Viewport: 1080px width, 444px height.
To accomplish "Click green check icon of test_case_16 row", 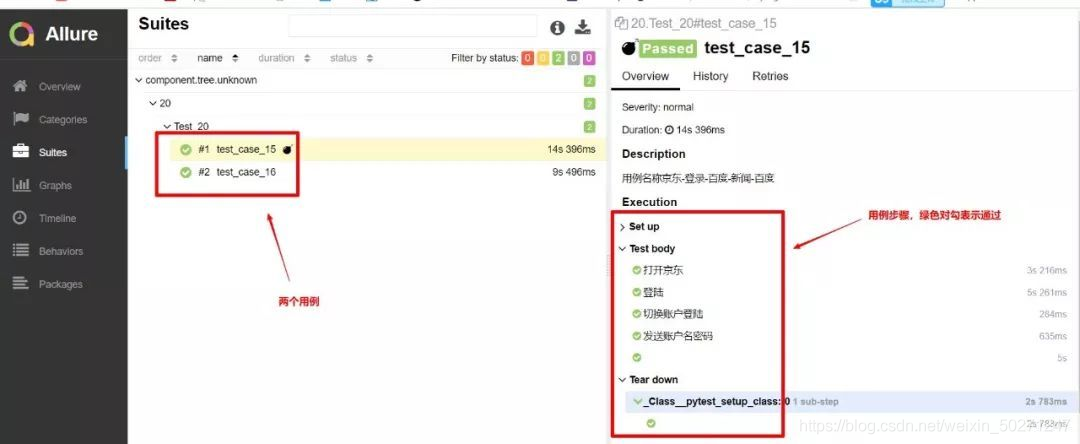I will pyautogui.click(x=185, y=172).
